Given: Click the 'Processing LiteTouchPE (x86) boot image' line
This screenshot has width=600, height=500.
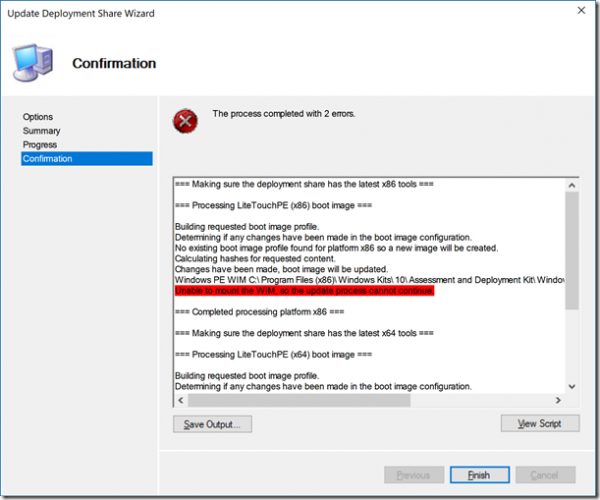Looking at the screenshot, I should tap(274, 205).
